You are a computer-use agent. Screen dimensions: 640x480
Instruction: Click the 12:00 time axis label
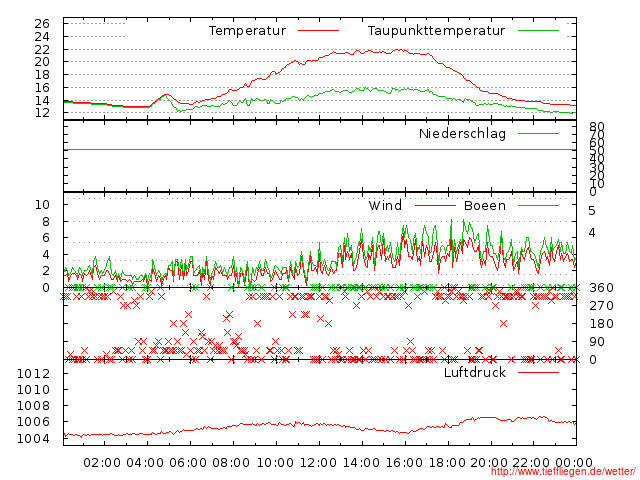coord(318,463)
